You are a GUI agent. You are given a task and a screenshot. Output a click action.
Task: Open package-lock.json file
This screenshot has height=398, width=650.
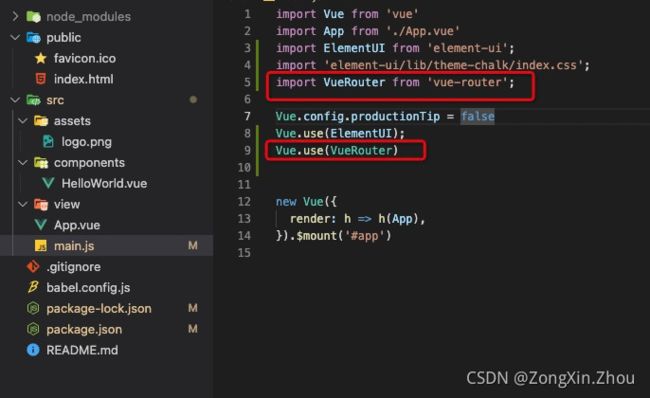click(x=99, y=308)
